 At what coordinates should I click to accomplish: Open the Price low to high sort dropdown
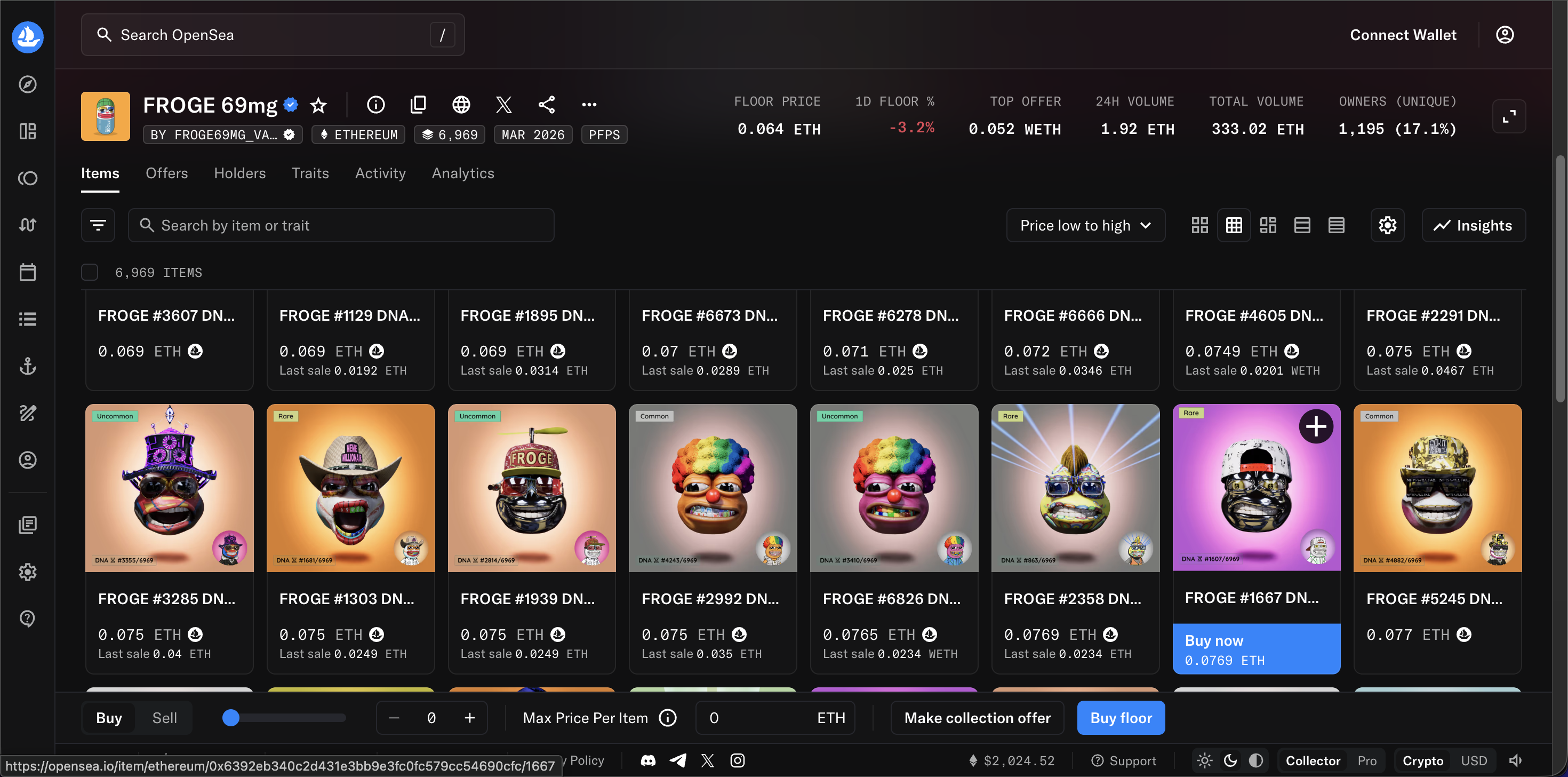1085,225
